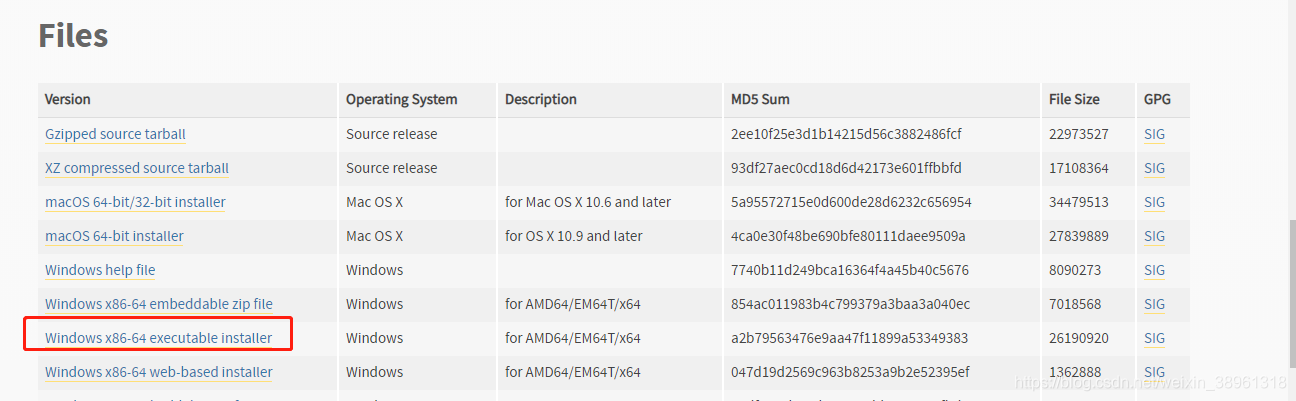Select the Files heading
Screen dimensions: 1296x401
pyautogui.click(x=73, y=36)
